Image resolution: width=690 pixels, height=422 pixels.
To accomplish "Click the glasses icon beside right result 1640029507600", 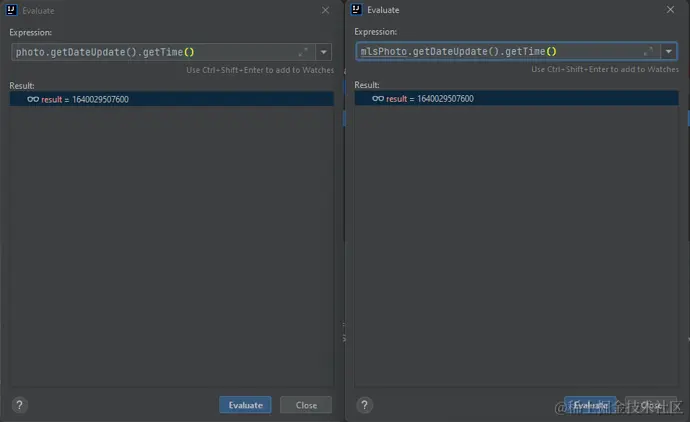I will coord(378,99).
